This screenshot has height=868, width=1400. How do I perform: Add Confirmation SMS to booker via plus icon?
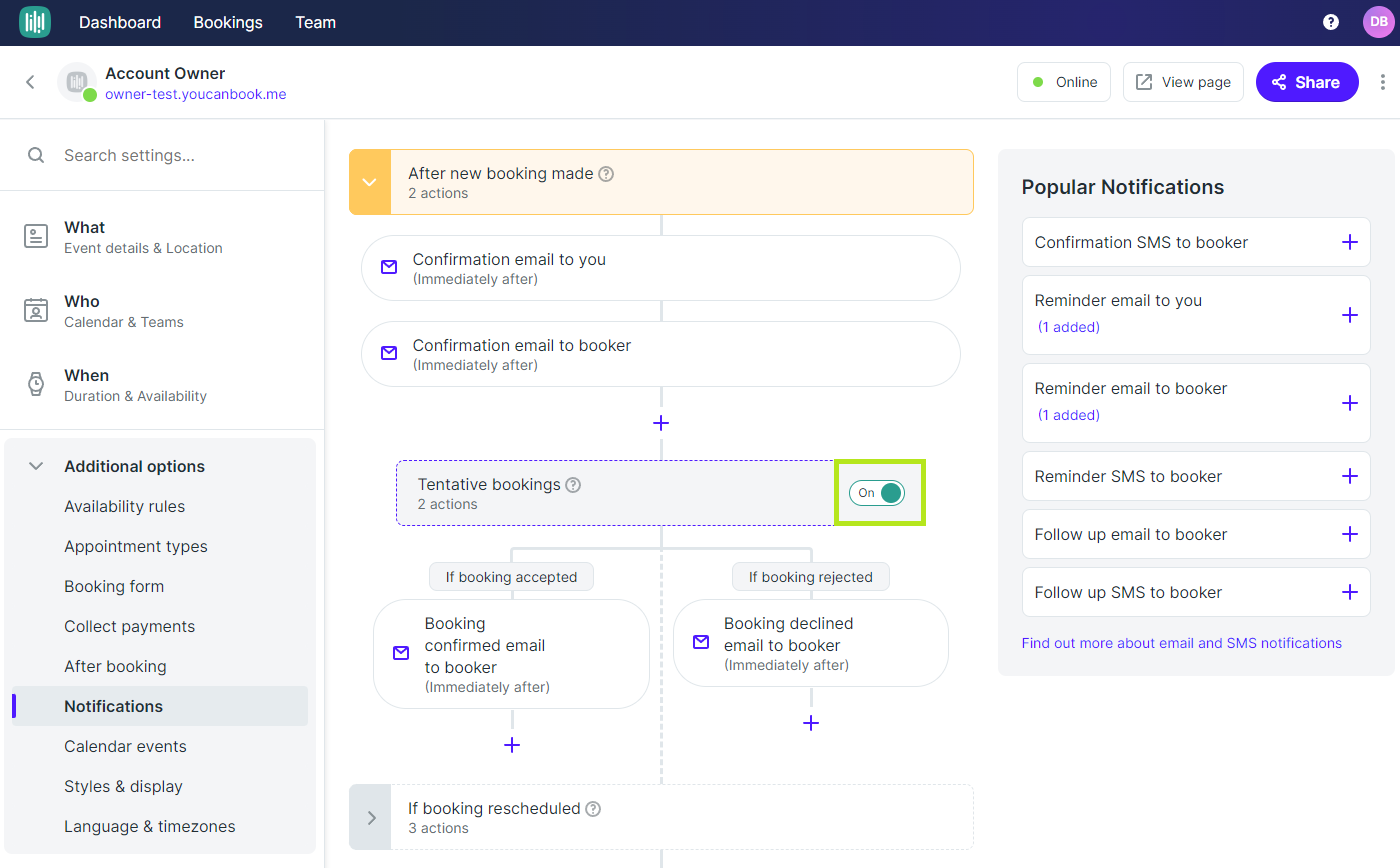(1349, 242)
